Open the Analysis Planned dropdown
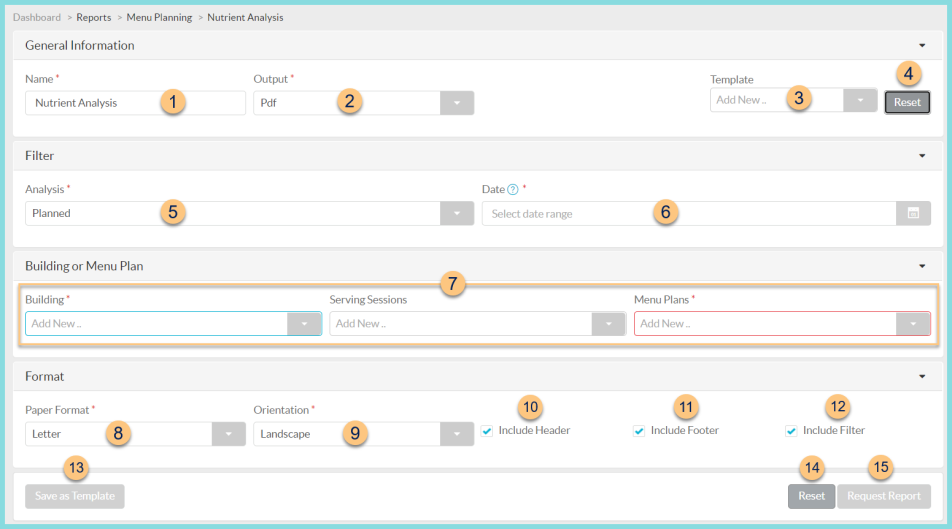Viewport: 952px width, 529px height. pyautogui.click(x=457, y=213)
